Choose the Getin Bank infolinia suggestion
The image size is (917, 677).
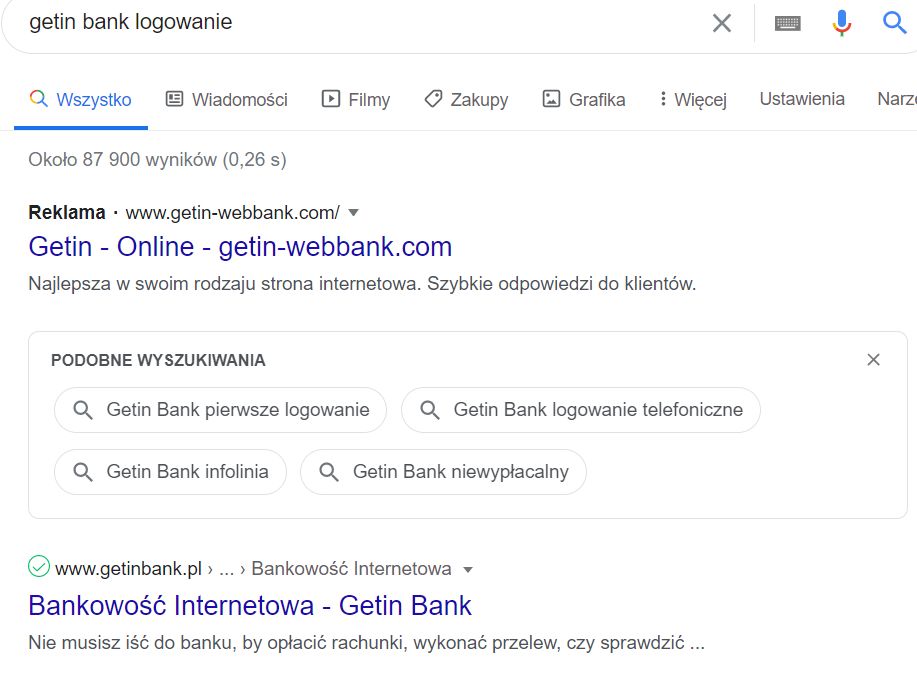170,472
